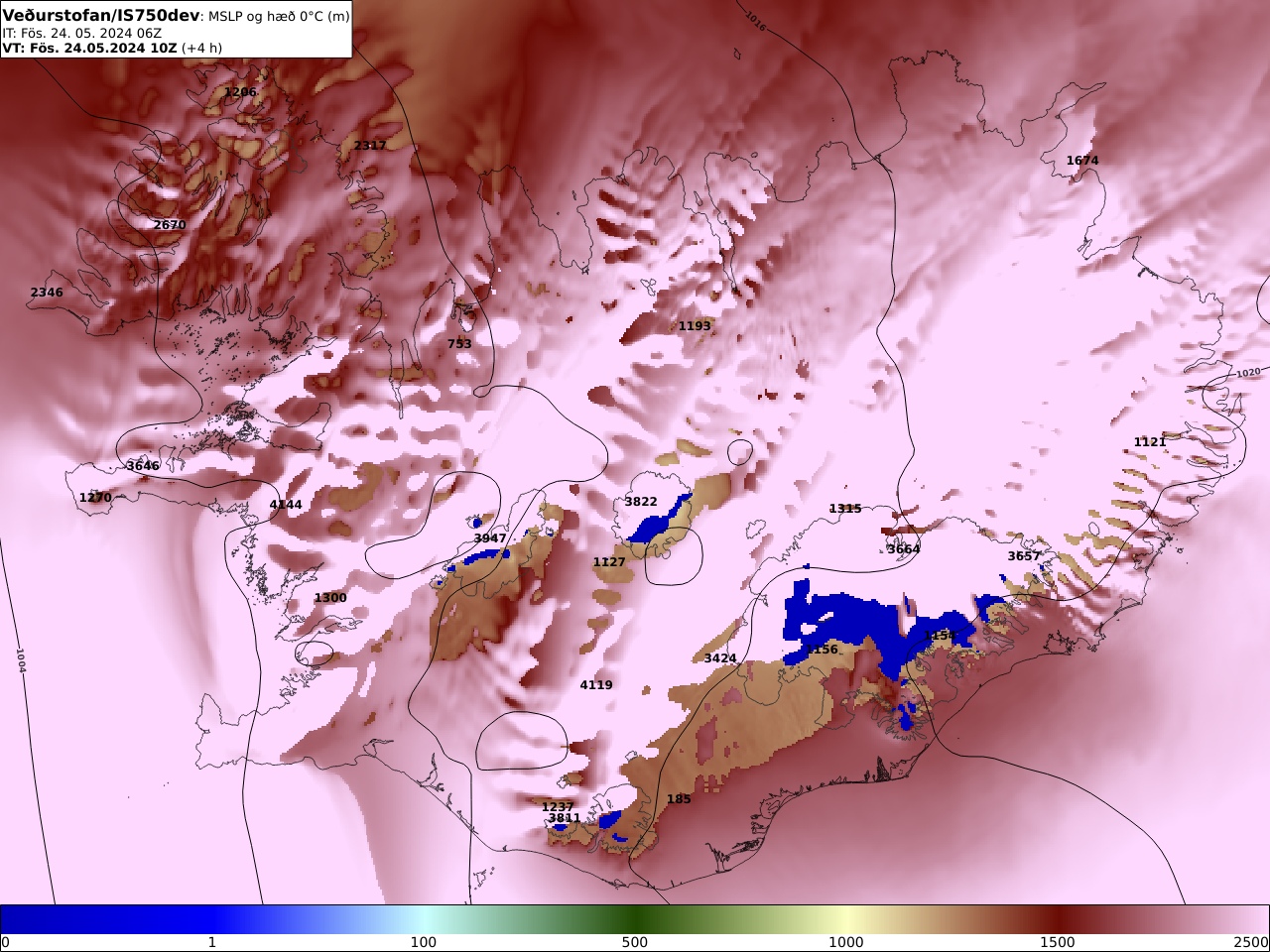Click the 1000 label on the color scale
1270x952 pixels.
[846, 942]
